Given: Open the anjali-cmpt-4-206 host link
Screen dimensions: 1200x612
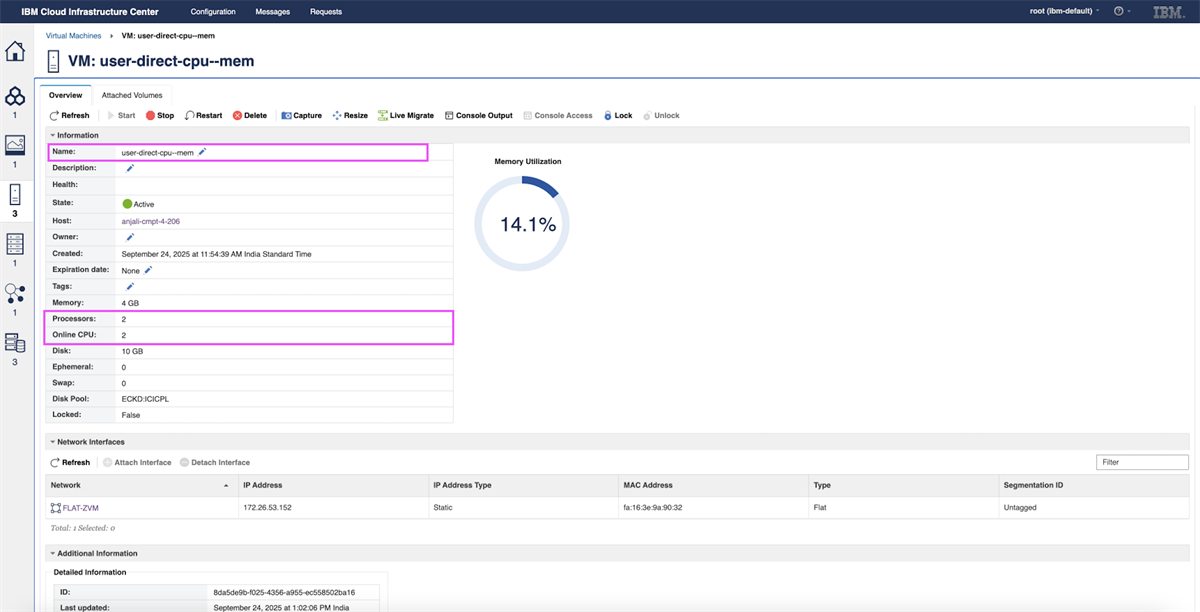Looking at the screenshot, I should pyautogui.click(x=150, y=221).
